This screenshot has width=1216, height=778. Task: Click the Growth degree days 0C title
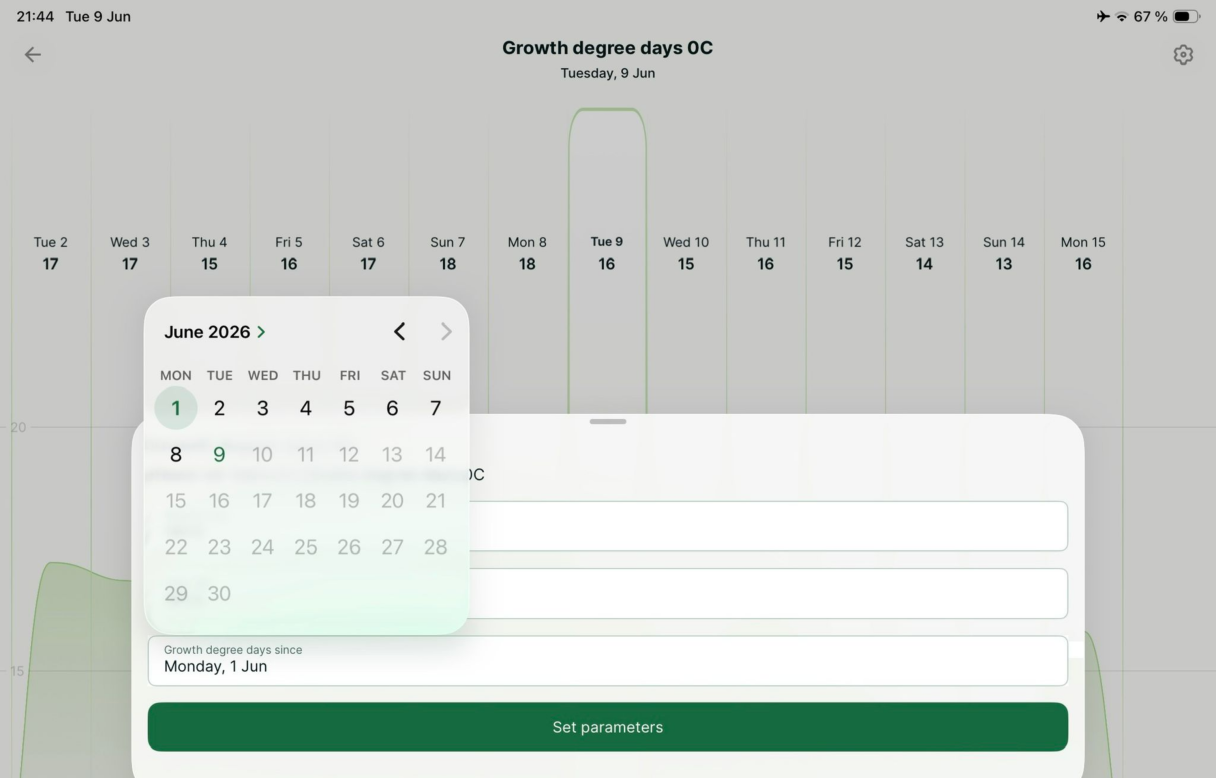(x=608, y=48)
